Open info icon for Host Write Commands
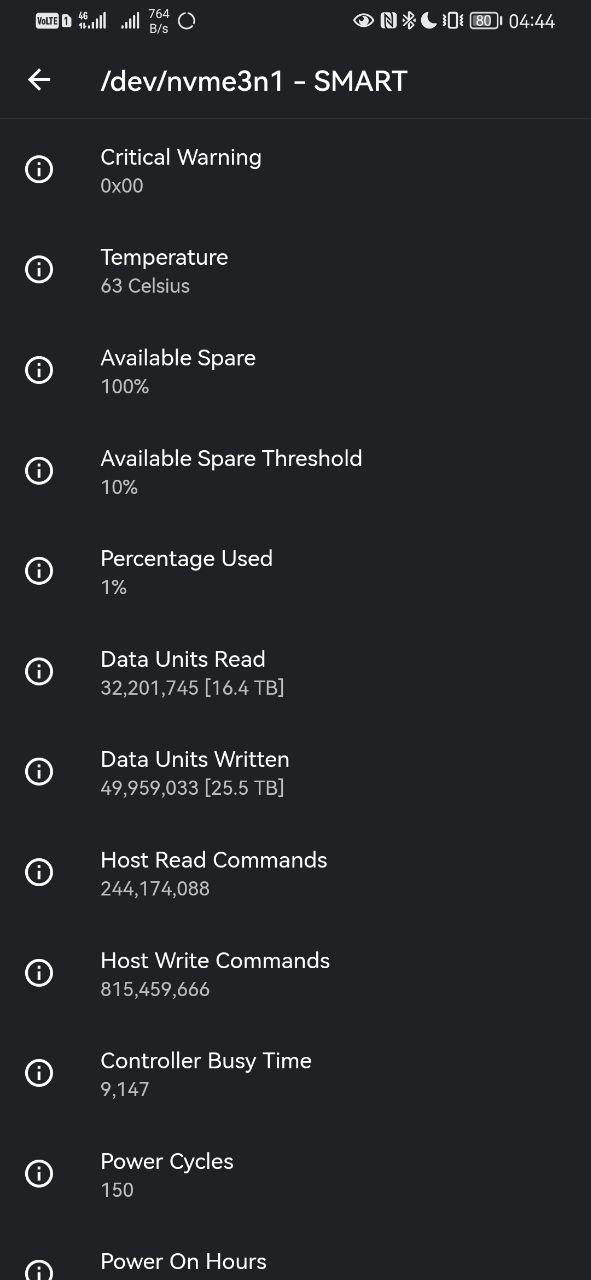 39,972
